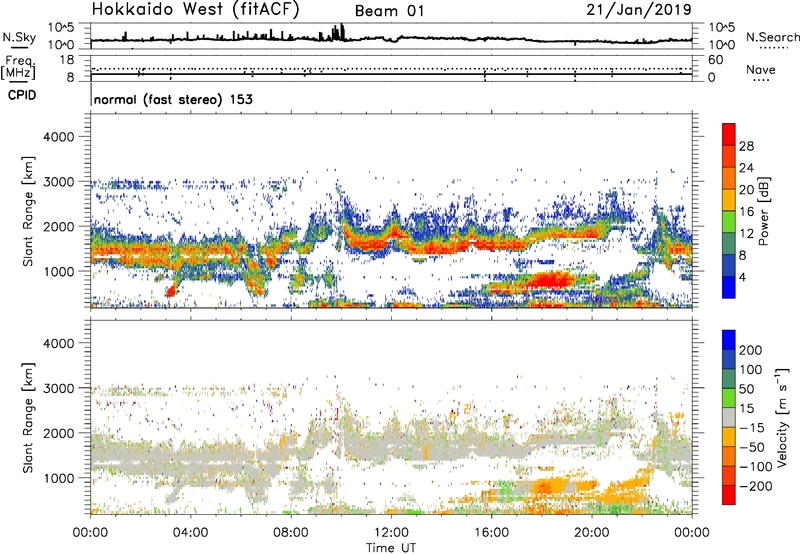Click the '16:00' time tick label

click(x=491, y=532)
